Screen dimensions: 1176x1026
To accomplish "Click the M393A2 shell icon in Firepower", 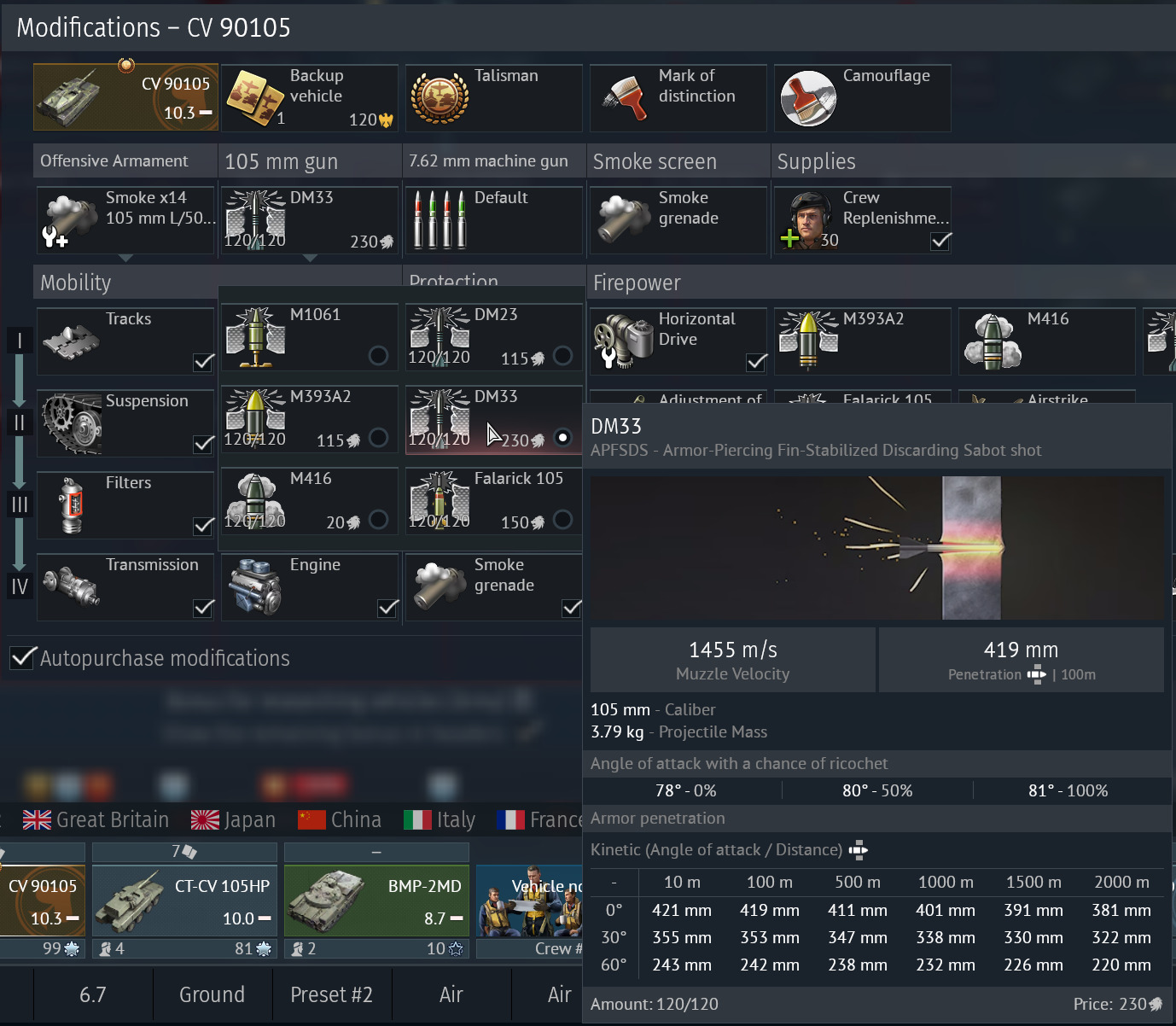I will click(x=808, y=341).
